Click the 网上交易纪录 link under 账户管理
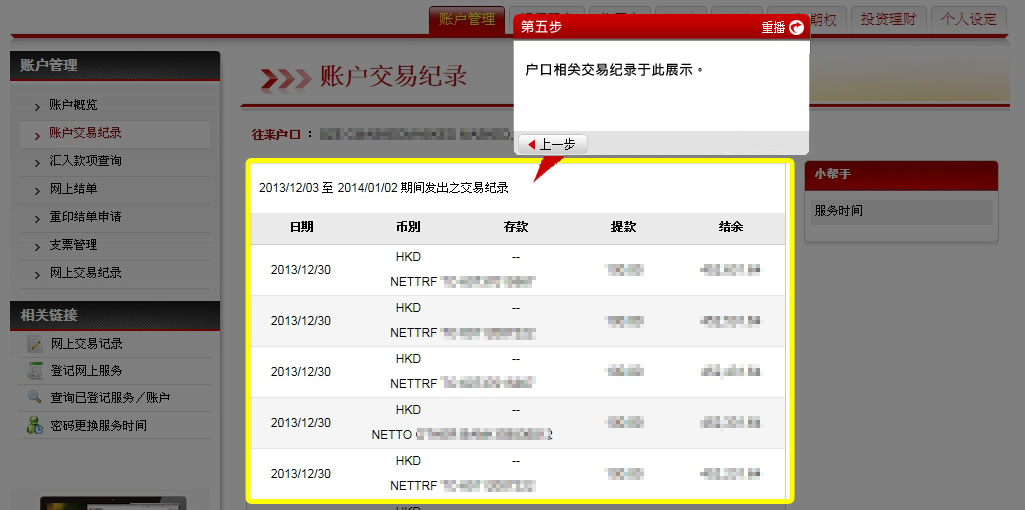This screenshot has width=1025, height=510. 85,273
